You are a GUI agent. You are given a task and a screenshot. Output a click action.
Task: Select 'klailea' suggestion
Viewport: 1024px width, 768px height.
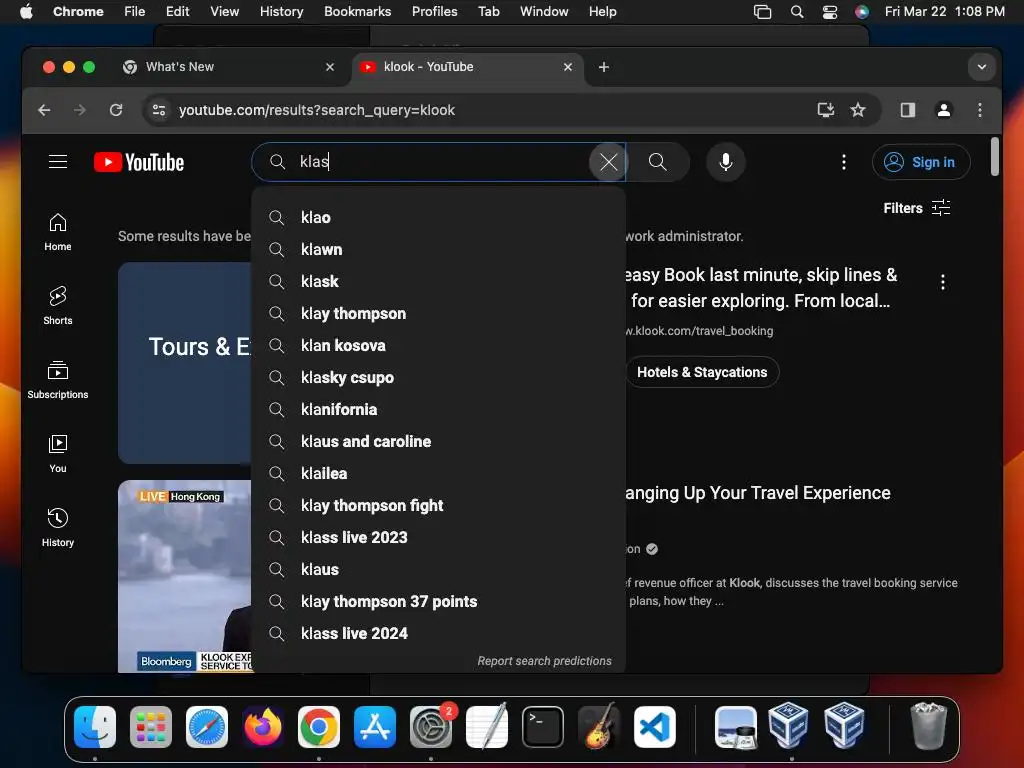point(438,473)
